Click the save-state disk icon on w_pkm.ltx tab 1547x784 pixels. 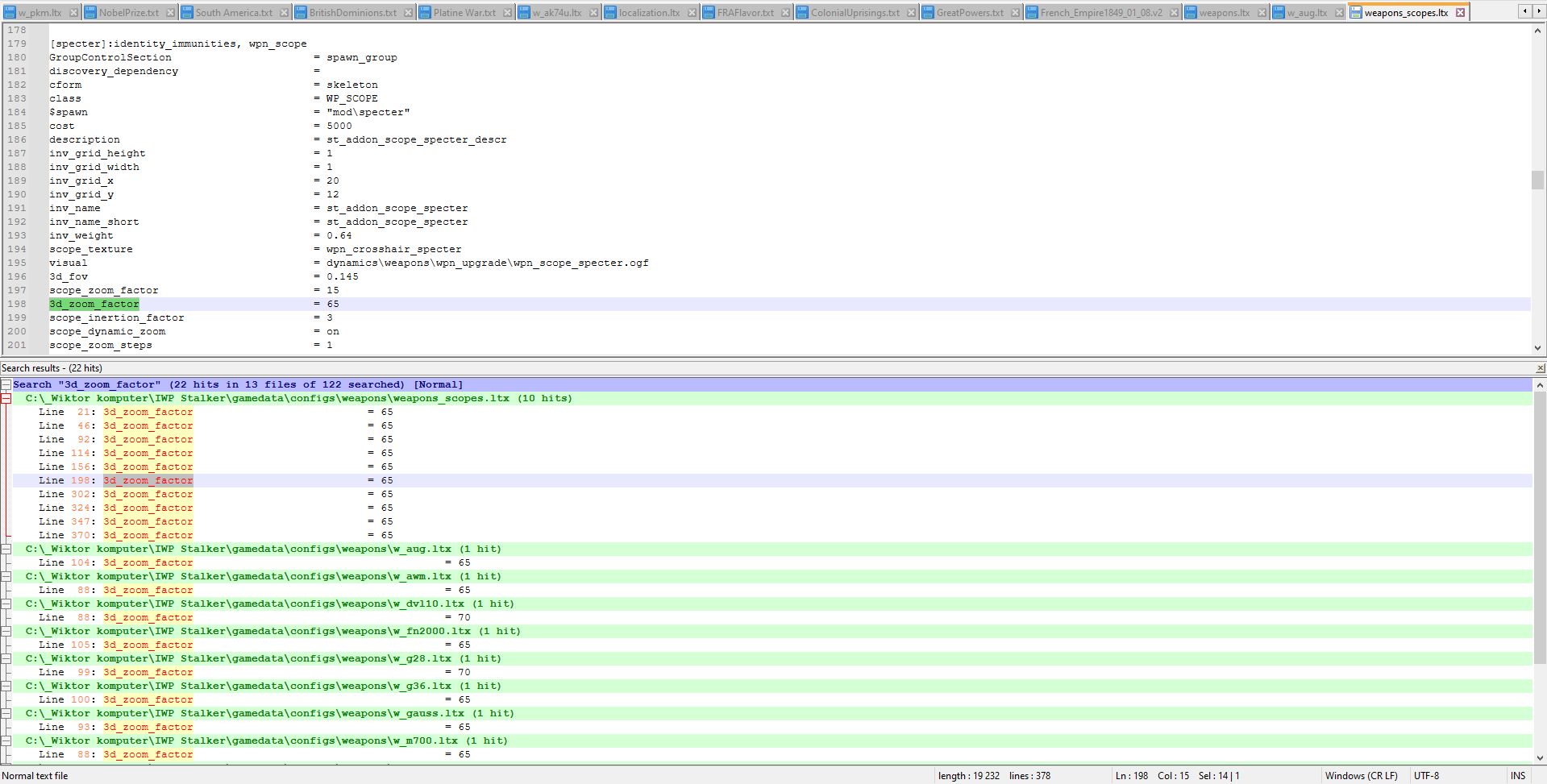pyautogui.click(x=10, y=13)
